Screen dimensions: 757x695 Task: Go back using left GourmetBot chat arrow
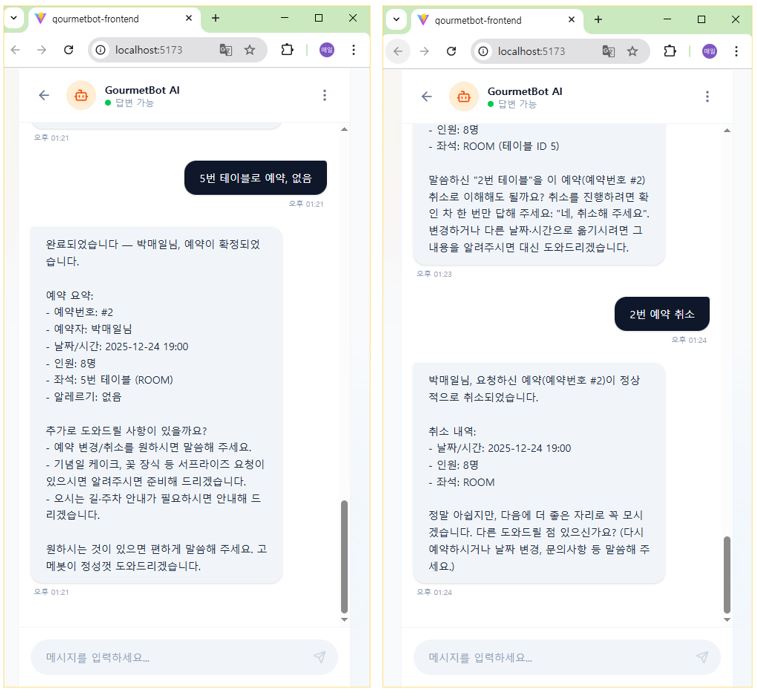pos(44,95)
